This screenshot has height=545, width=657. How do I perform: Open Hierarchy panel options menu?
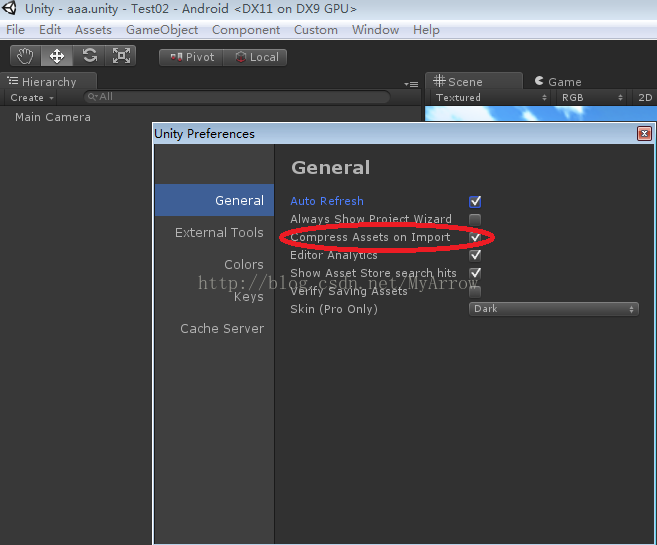coord(411,84)
